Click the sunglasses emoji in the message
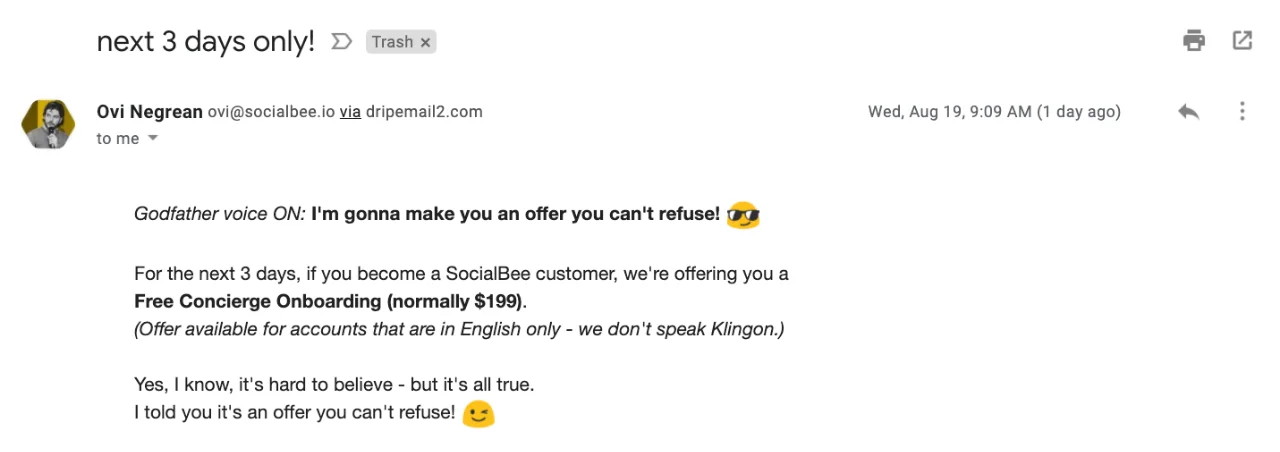 tap(743, 215)
